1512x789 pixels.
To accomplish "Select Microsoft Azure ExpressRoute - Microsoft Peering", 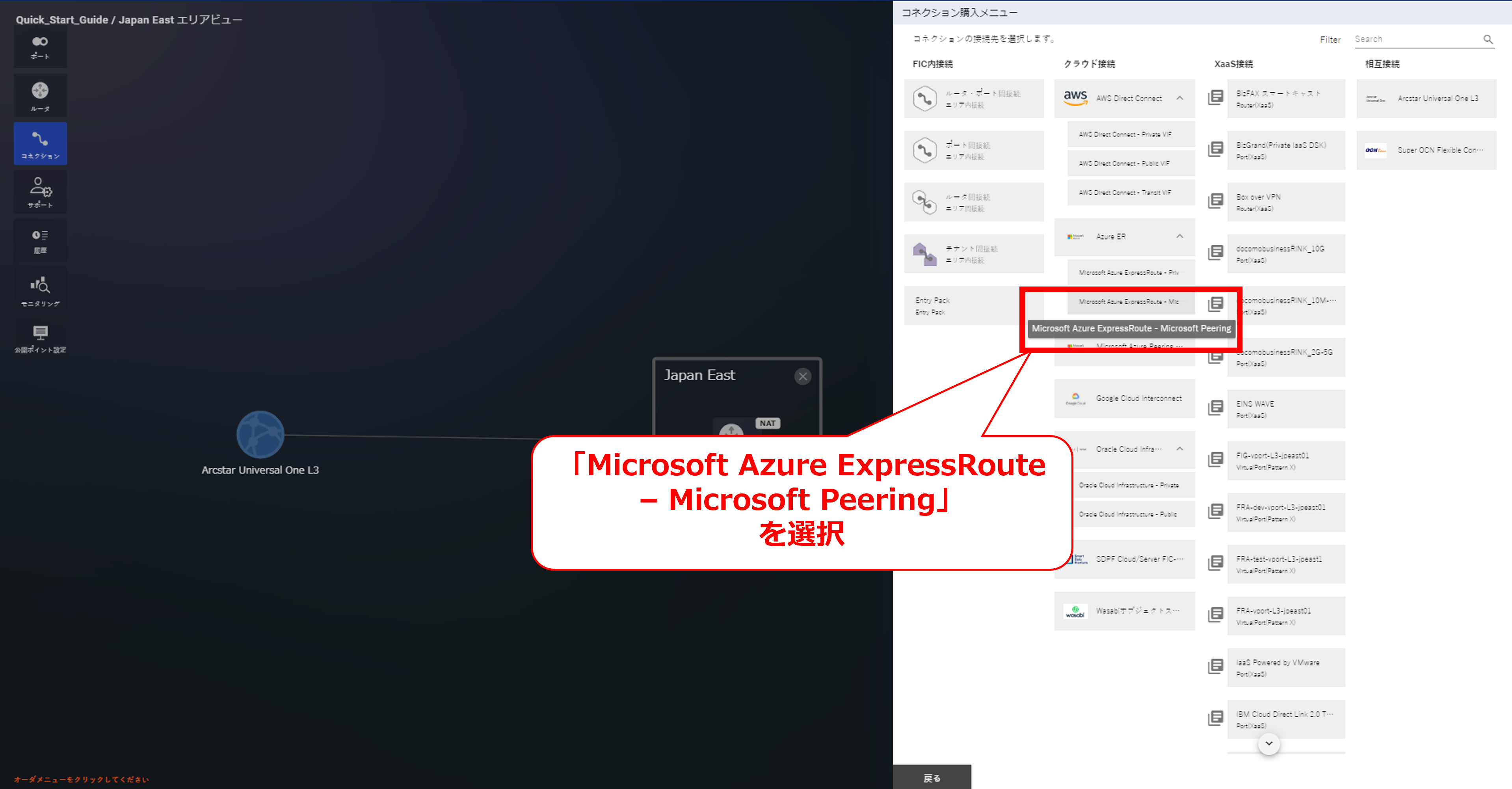I will click(x=1130, y=302).
